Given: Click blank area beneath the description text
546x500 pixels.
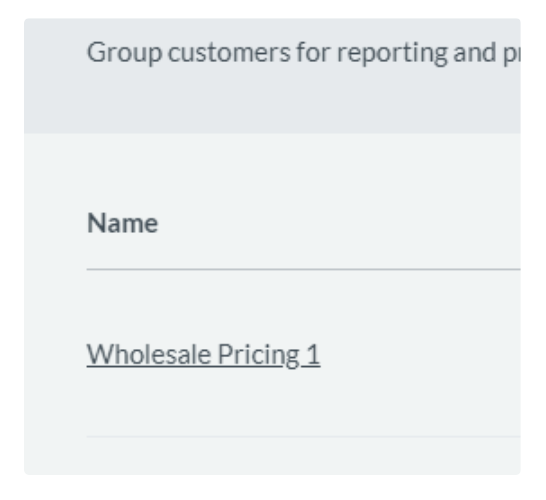Looking at the screenshot, I should (272, 101).
